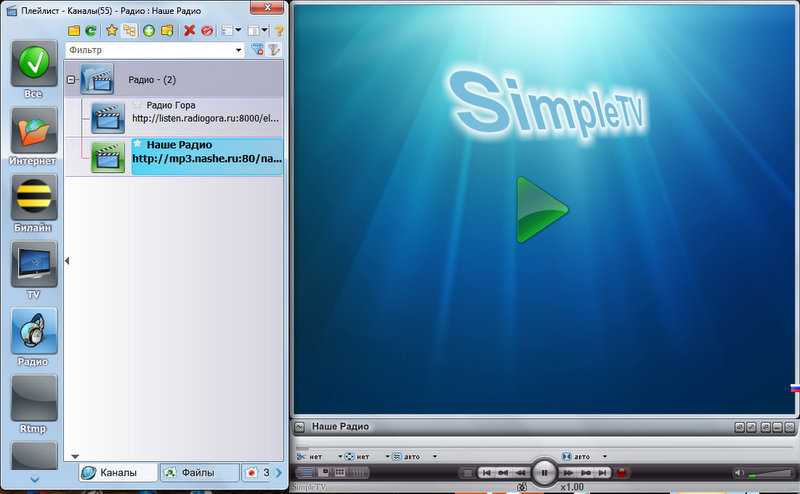Click the yellow star favorites icon
Screen dimensions: 800x494
point(111,31)
